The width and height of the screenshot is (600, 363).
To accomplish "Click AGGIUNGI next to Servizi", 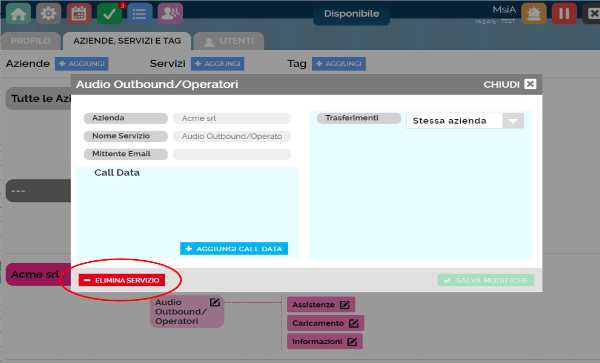I will click(x=218, y=64).
